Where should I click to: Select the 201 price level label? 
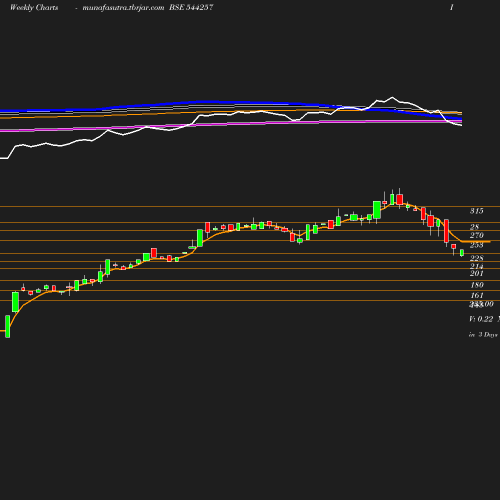[477, 273]
